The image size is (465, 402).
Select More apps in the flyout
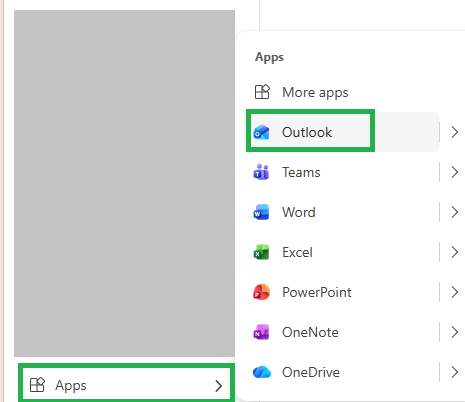(x=343, y=92)
